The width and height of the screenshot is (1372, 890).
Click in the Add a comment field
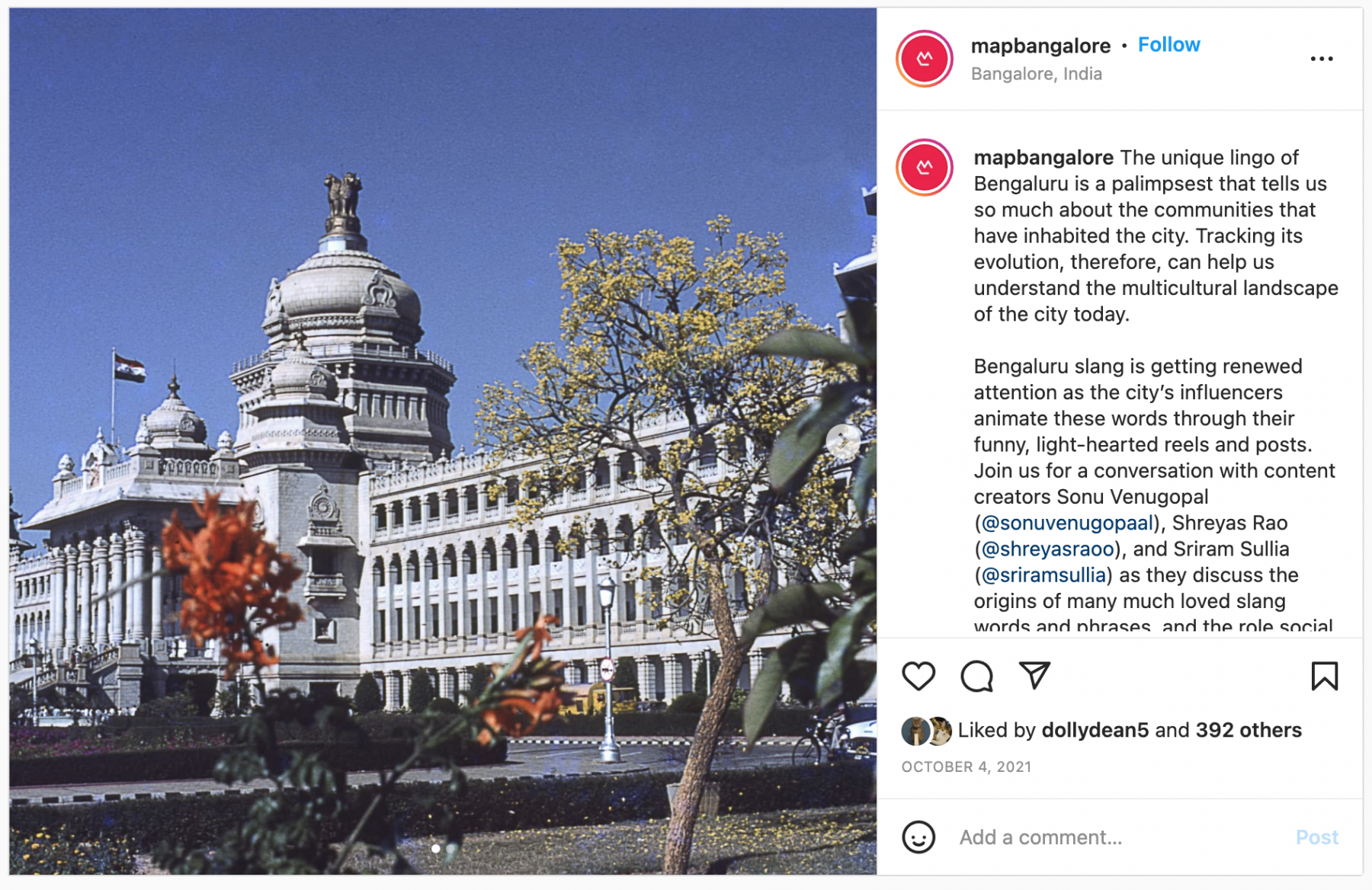(1120, 837)
